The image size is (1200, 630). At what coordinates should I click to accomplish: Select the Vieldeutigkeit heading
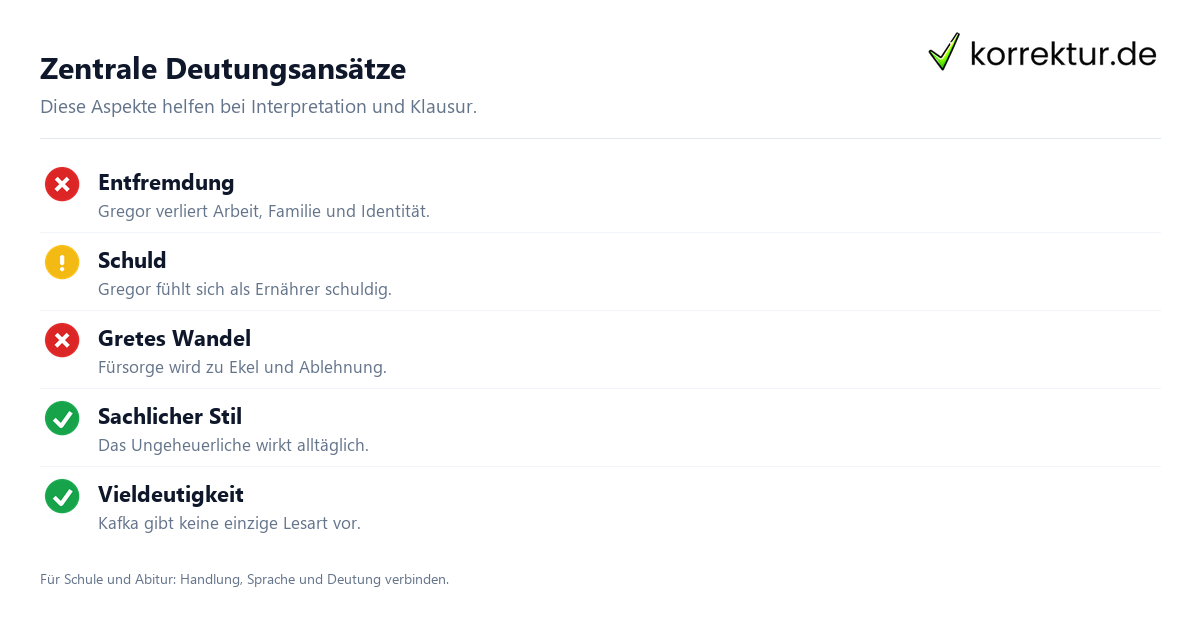171,495
